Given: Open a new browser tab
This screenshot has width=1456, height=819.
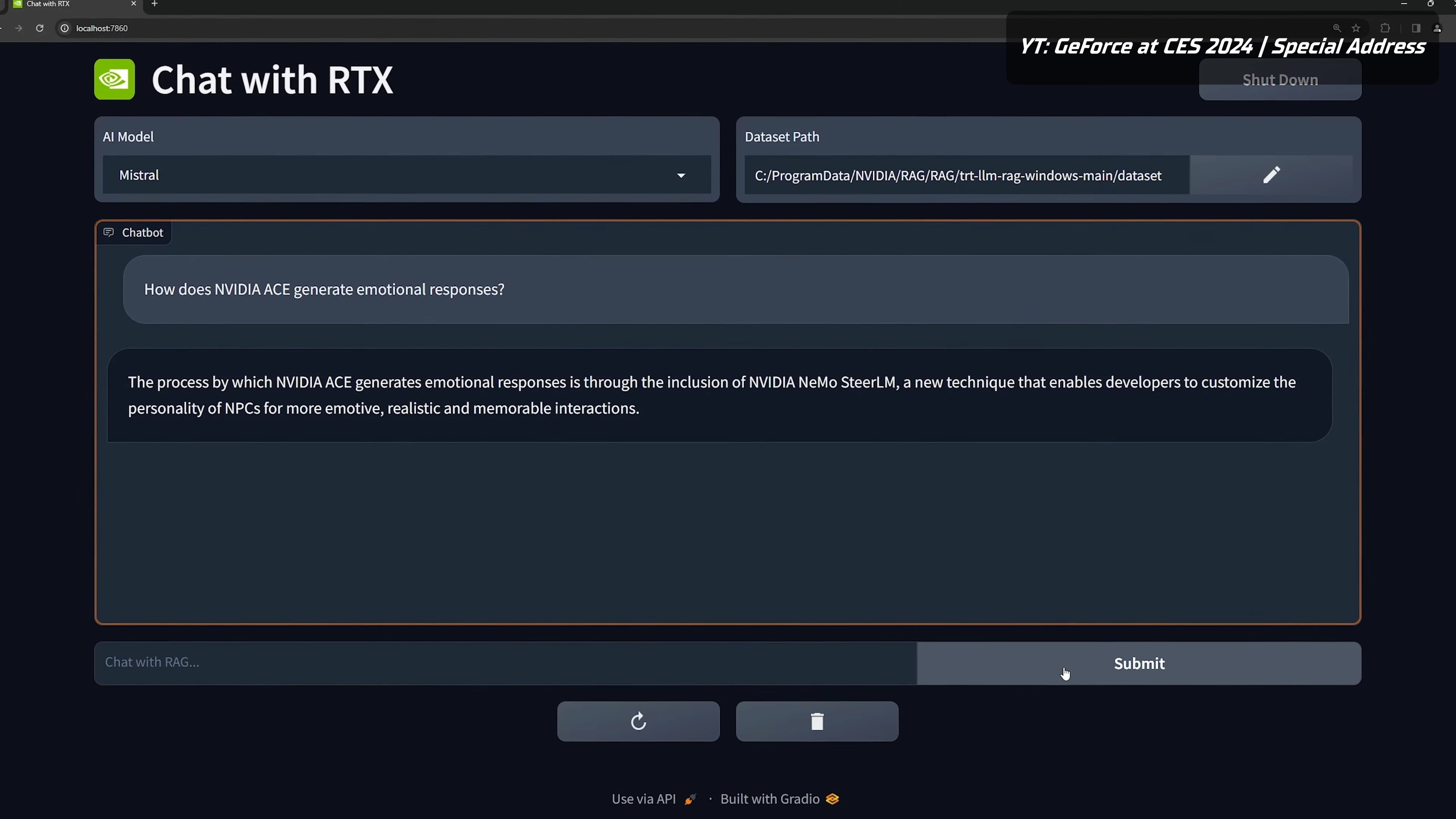Looking at the screenshot, I should click(x=154, y=3).
